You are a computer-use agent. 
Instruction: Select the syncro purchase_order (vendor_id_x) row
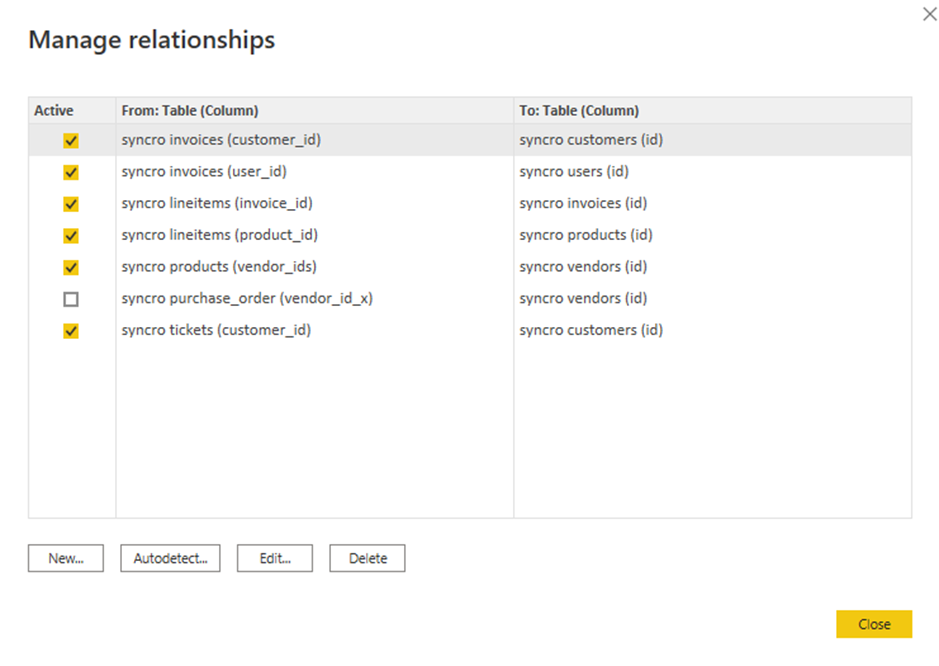tap(470, 299)
